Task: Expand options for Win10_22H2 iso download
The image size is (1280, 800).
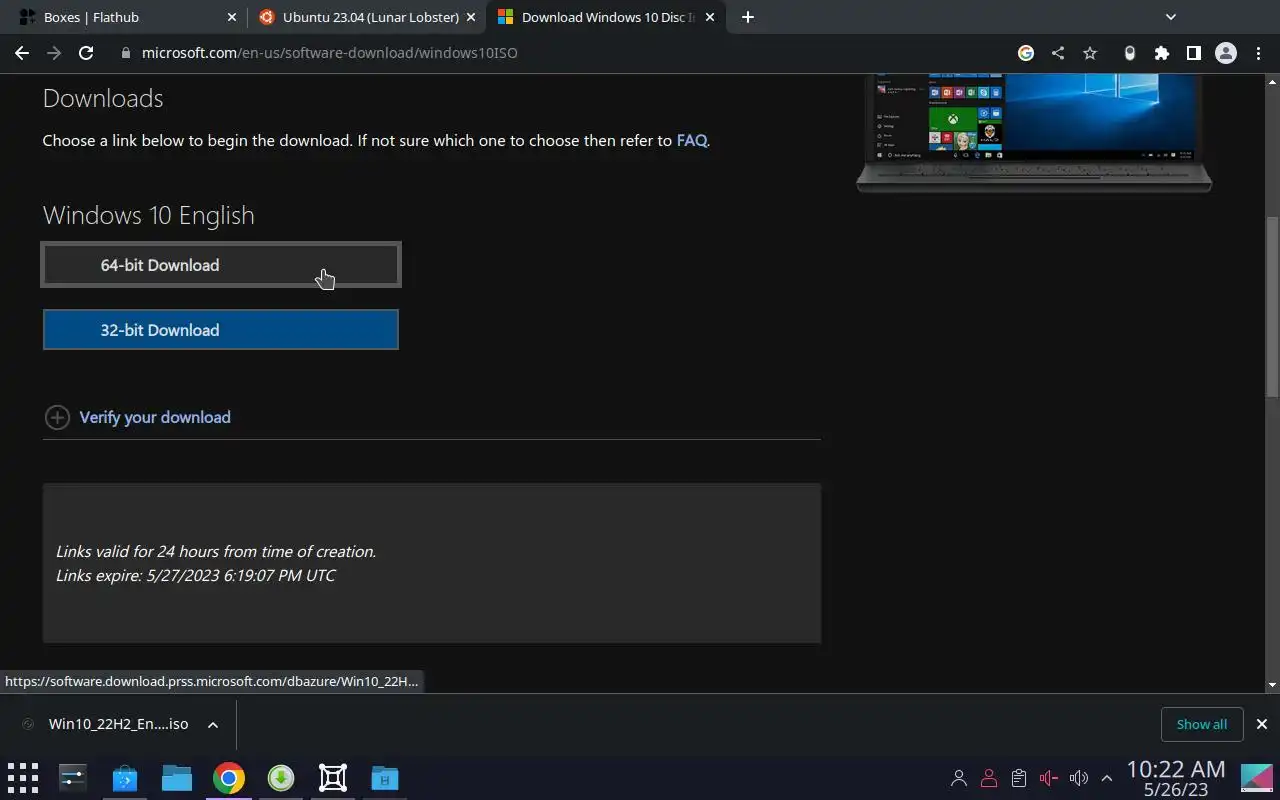Action: click(x=213, y=725)
